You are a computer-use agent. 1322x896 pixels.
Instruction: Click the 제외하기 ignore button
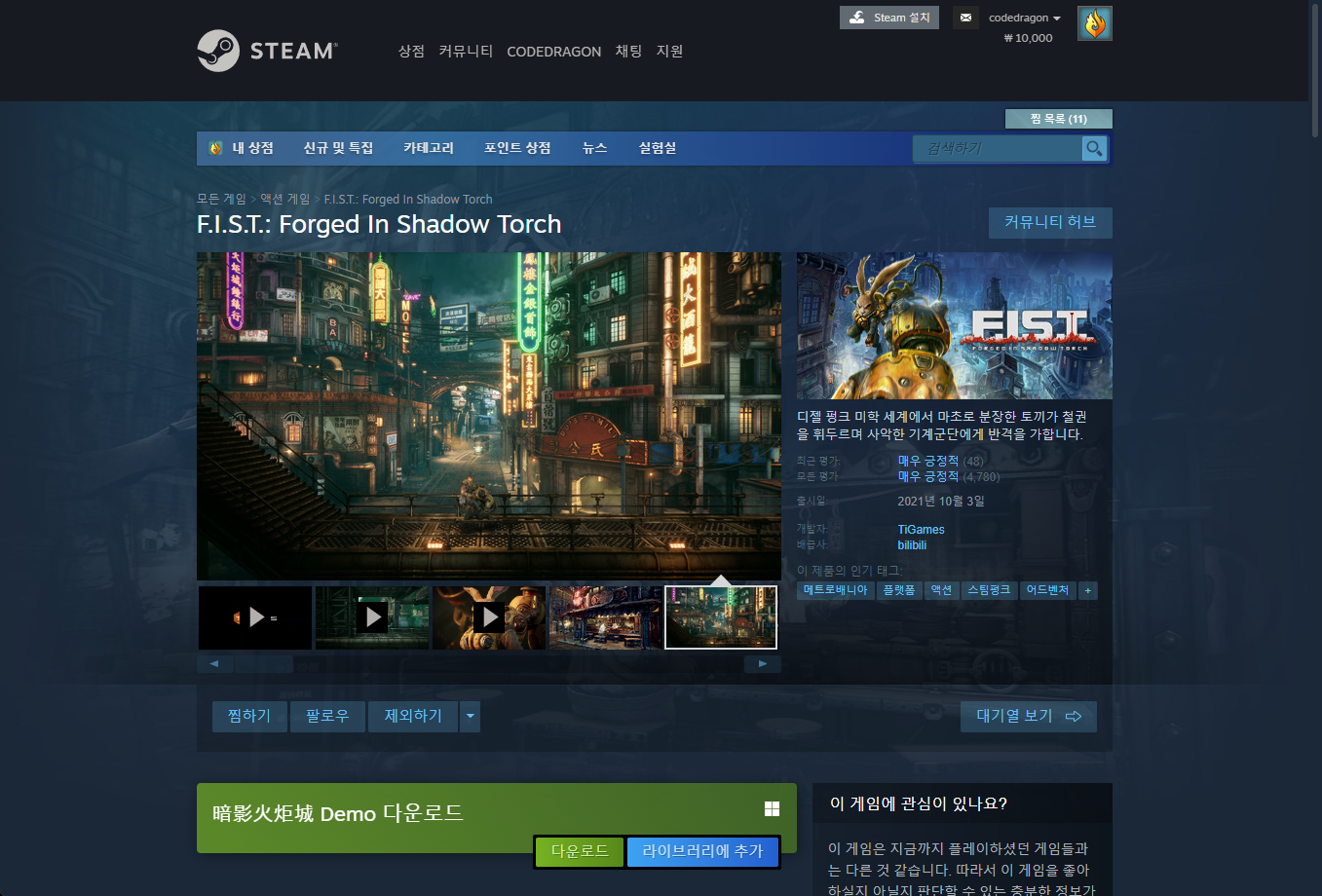pyautogui.click(x=413, y=716)
